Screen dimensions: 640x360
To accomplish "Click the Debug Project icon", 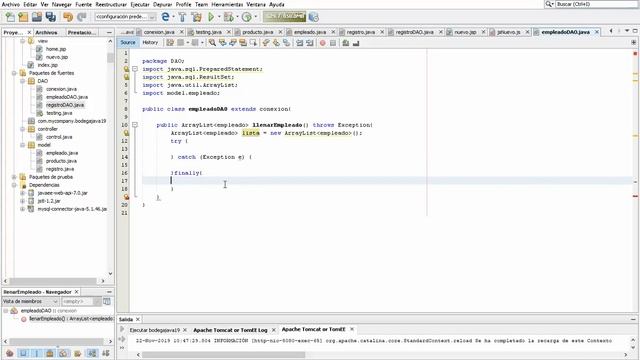I will (x=229, y=17).
